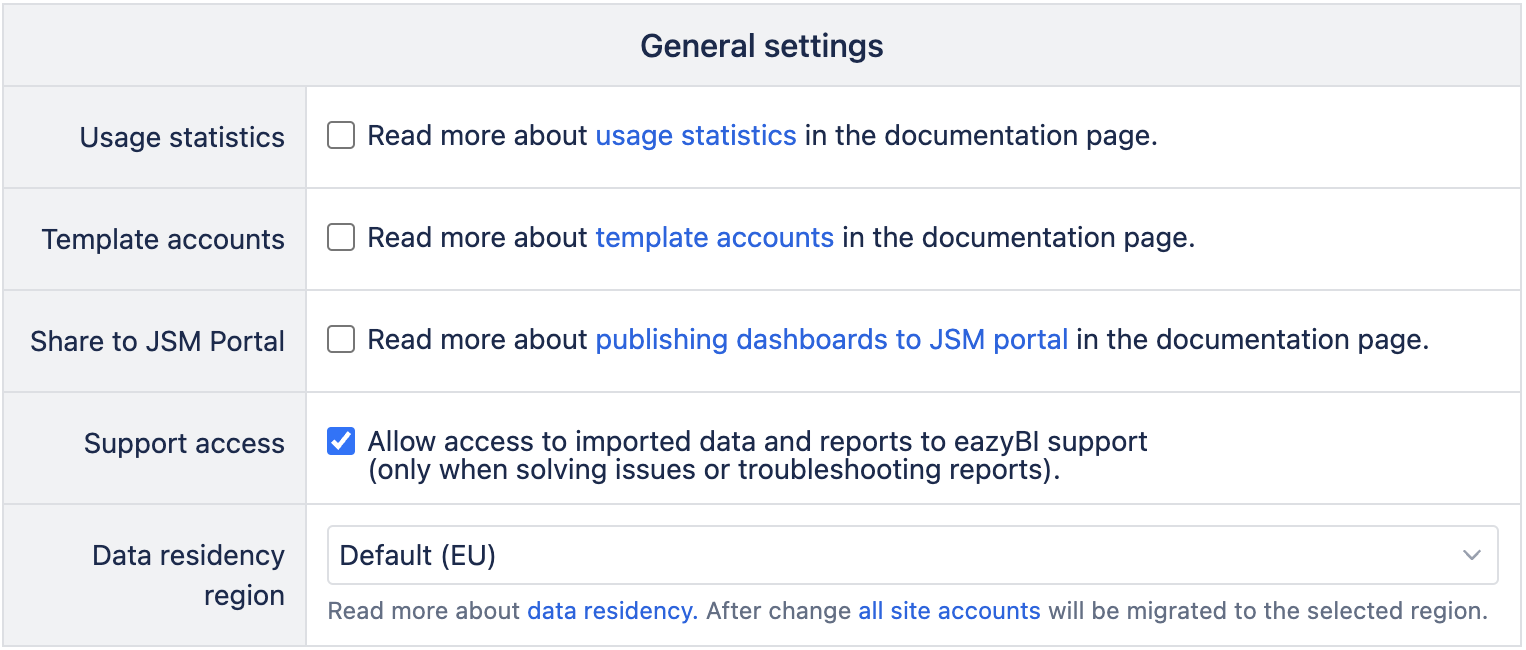The width and height of the screenshot is (1526, 650).
Task: Follow the template accounts link
Action: 714,238
